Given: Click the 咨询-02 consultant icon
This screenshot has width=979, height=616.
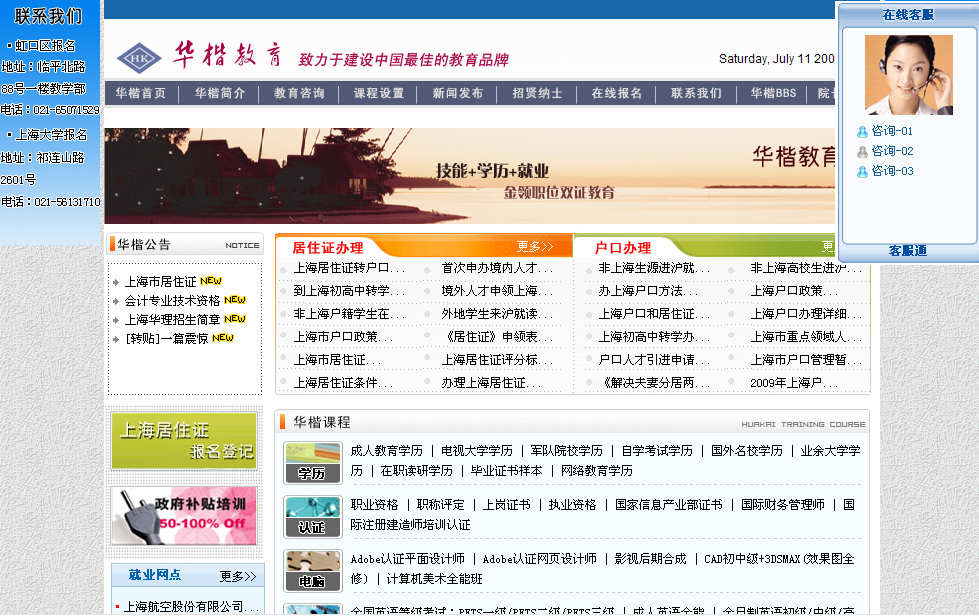Looking at the screenshot, I should tap(862, 152).
